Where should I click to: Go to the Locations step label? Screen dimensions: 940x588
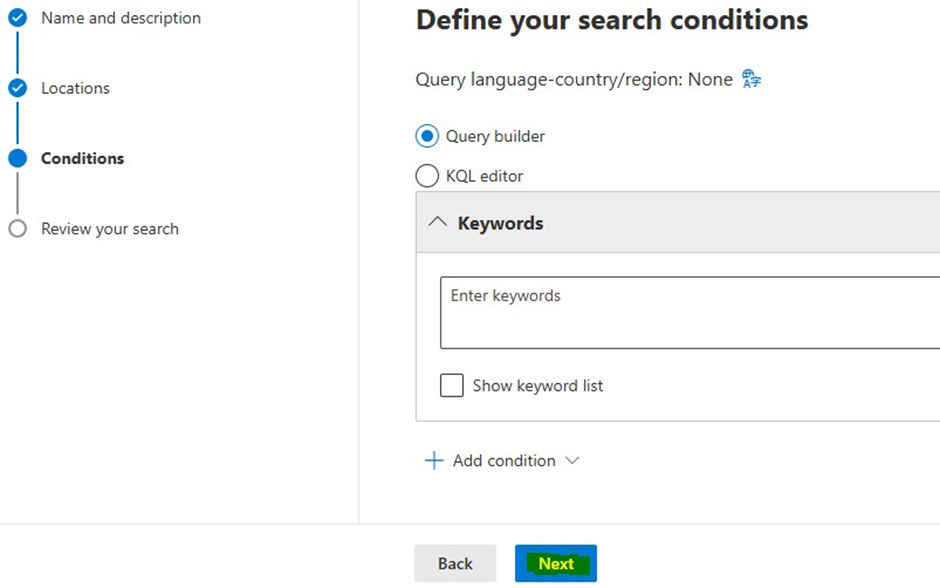coord(75,88)
